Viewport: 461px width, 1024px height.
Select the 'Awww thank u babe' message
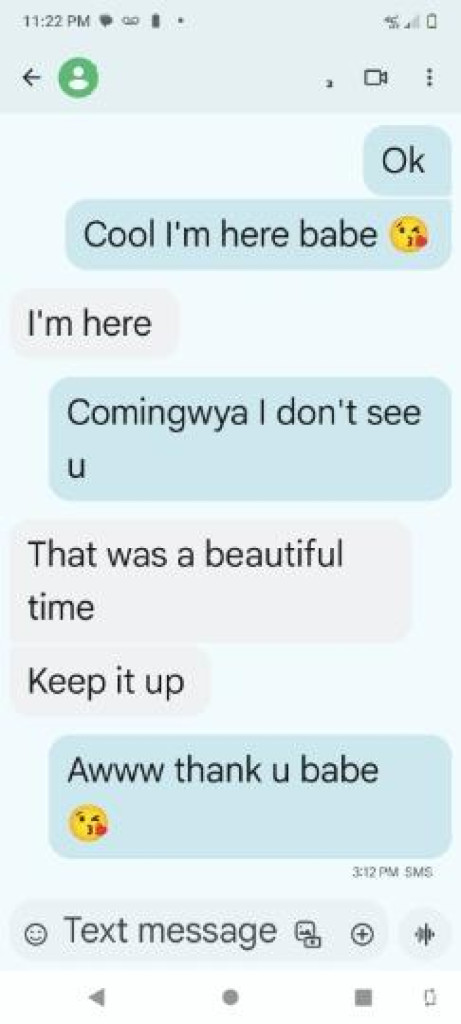pyautogui.click(x=250, y=796)
